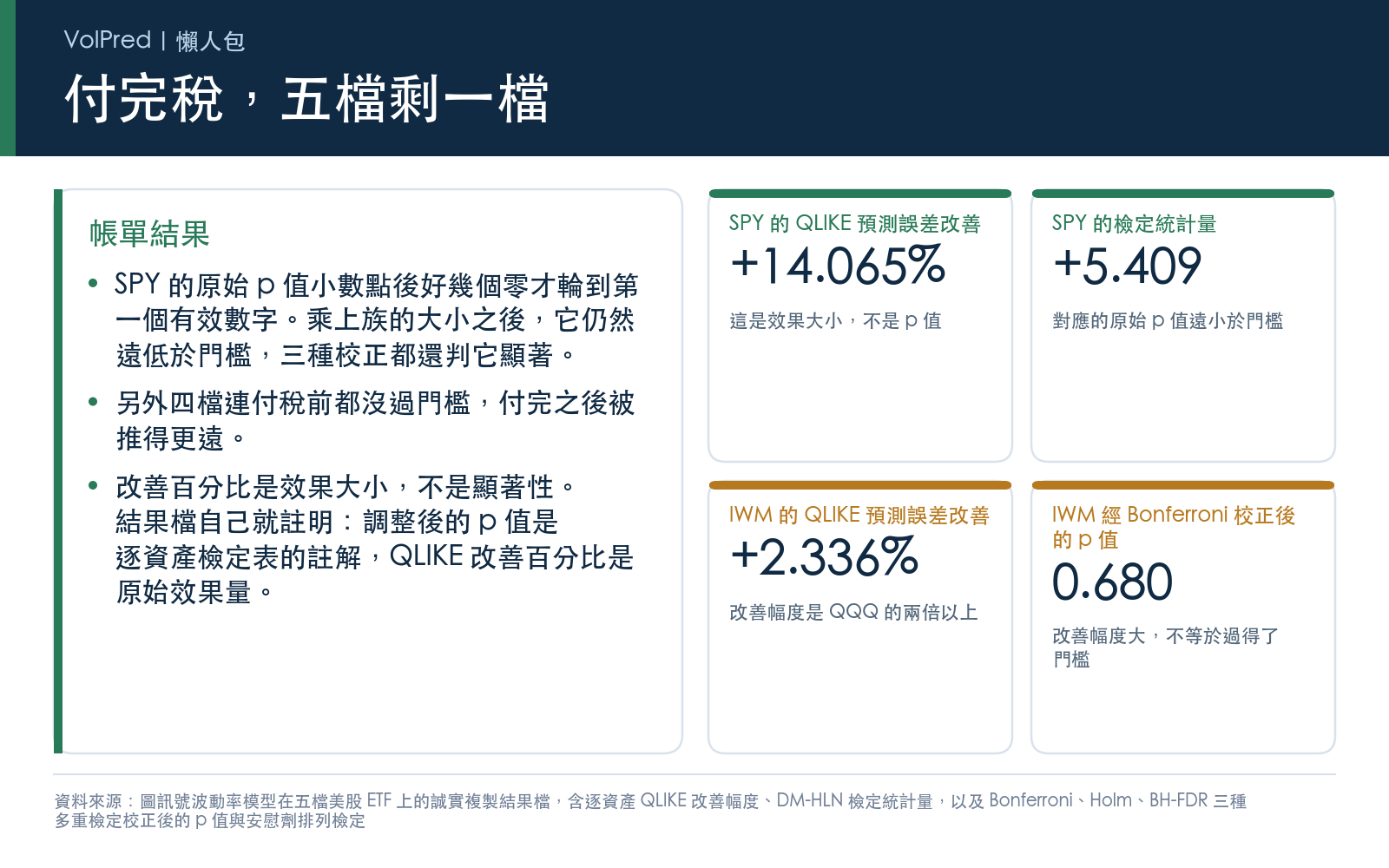Screen dimensions: 1389x868
Task: Click the slide title "付完稅，五檔剩一檔"
Action: (x=306, y=98)
